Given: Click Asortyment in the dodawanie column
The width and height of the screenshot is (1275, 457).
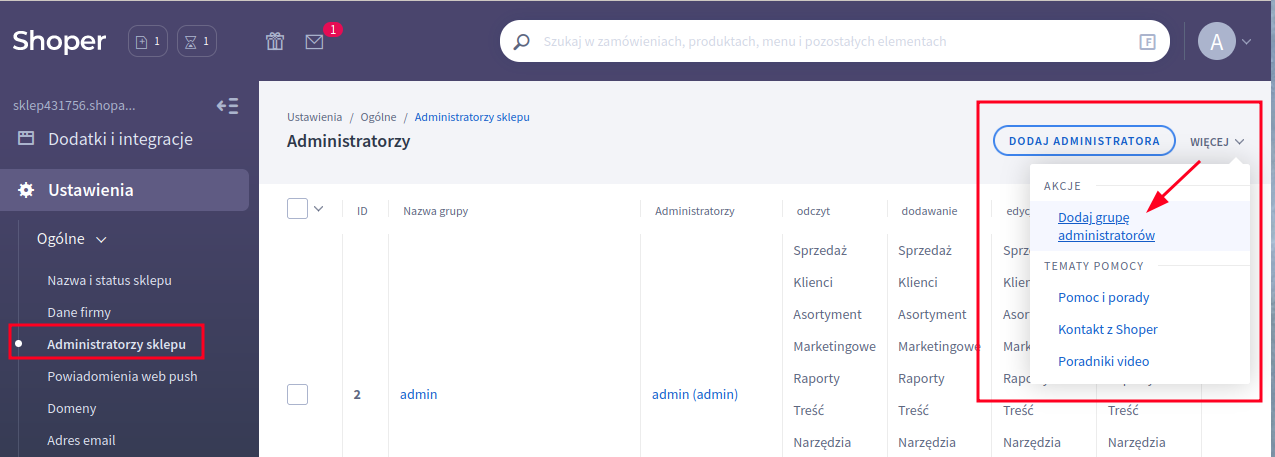Looking at the screenshot, I should (x=932, y=314).
